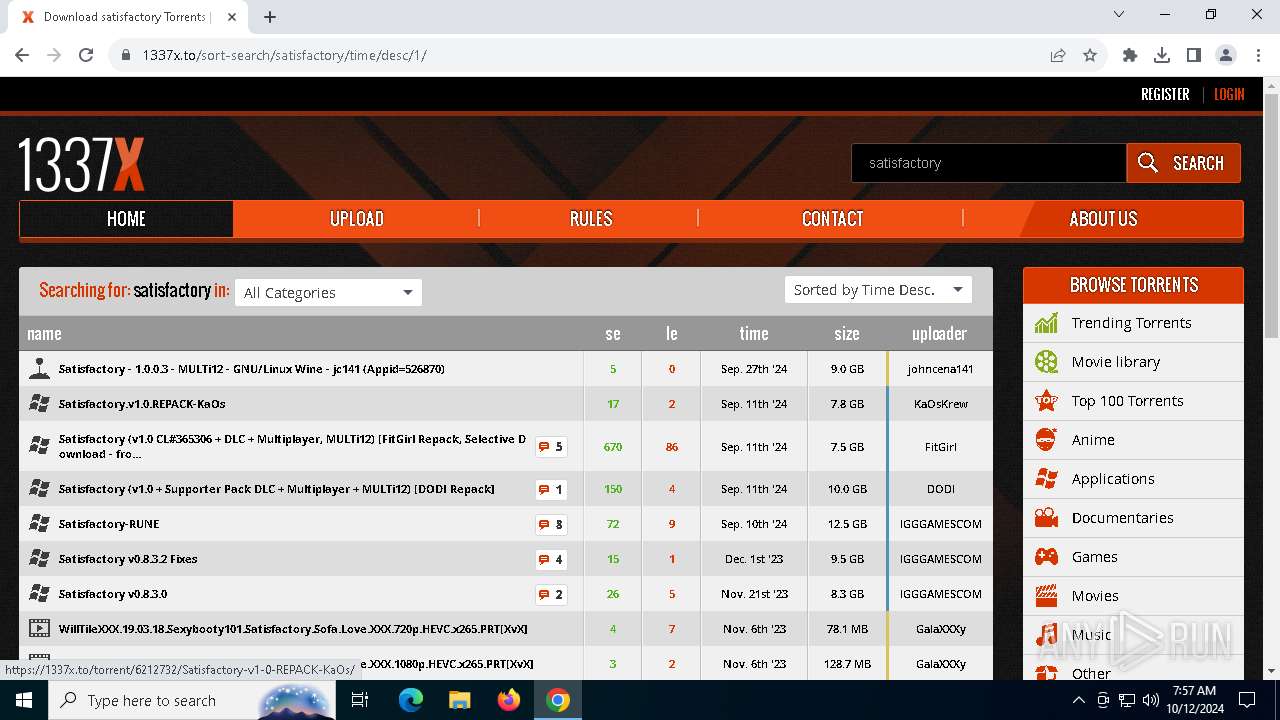Open comments bubble on Satisfactory v0.8.3.2 Fixes
This screenshot has height=720, width=1280.
coord(551,559)
